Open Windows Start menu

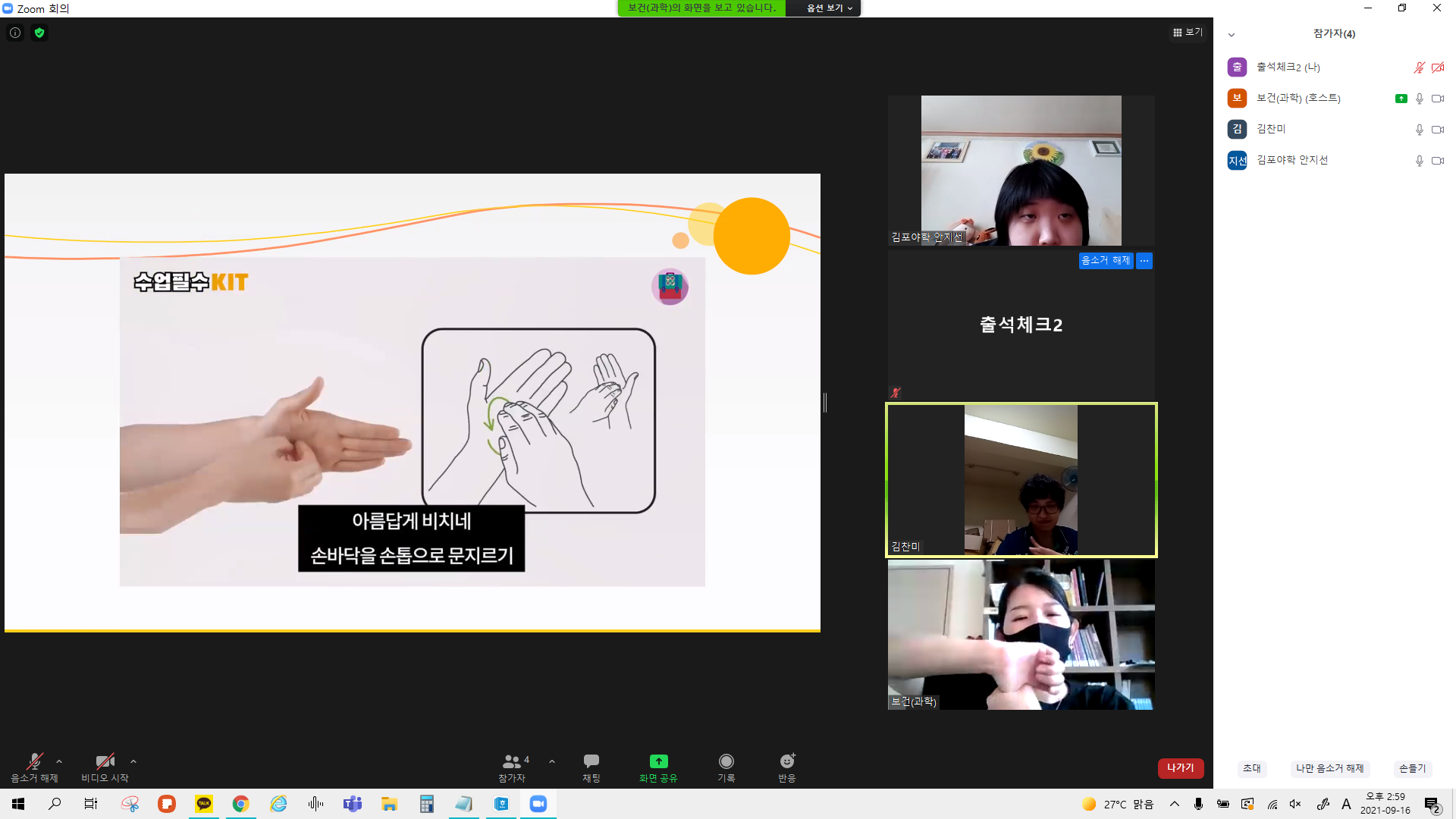click(x=18, y=804)
